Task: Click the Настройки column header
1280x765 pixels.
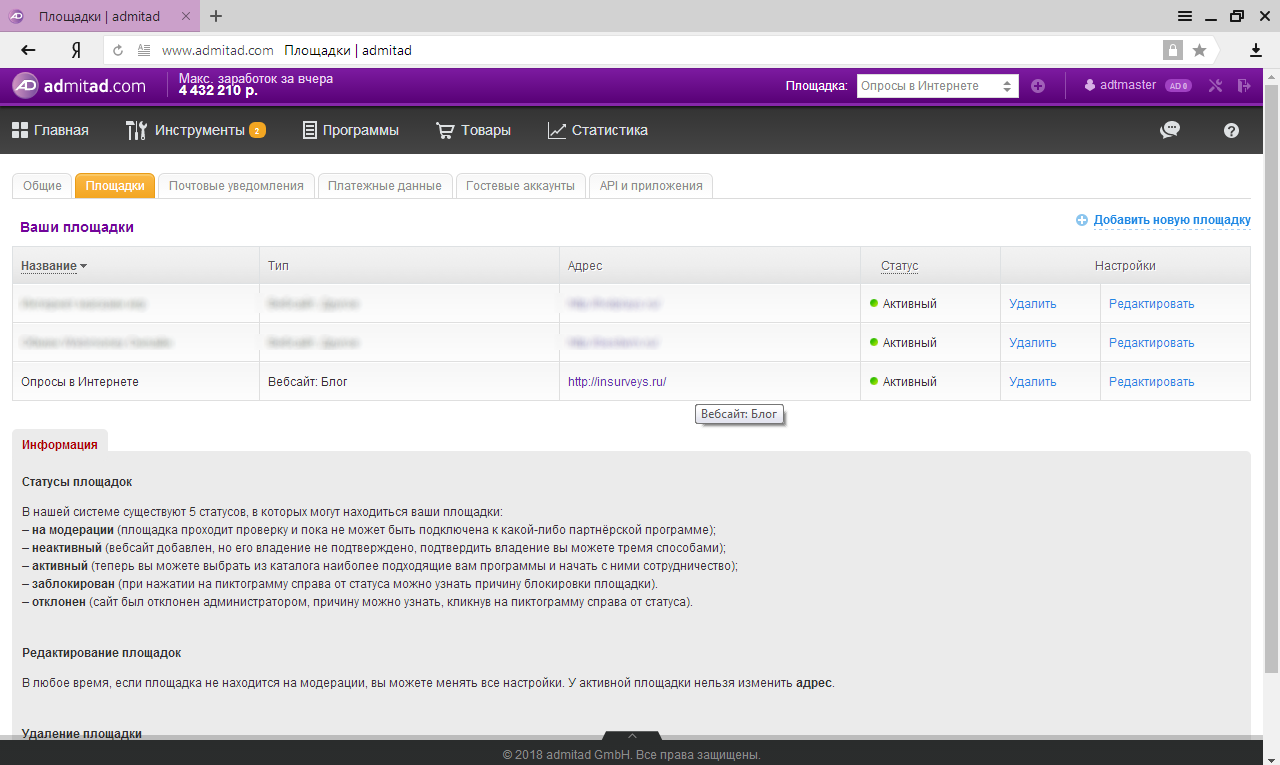Action: pos(1125,266)
